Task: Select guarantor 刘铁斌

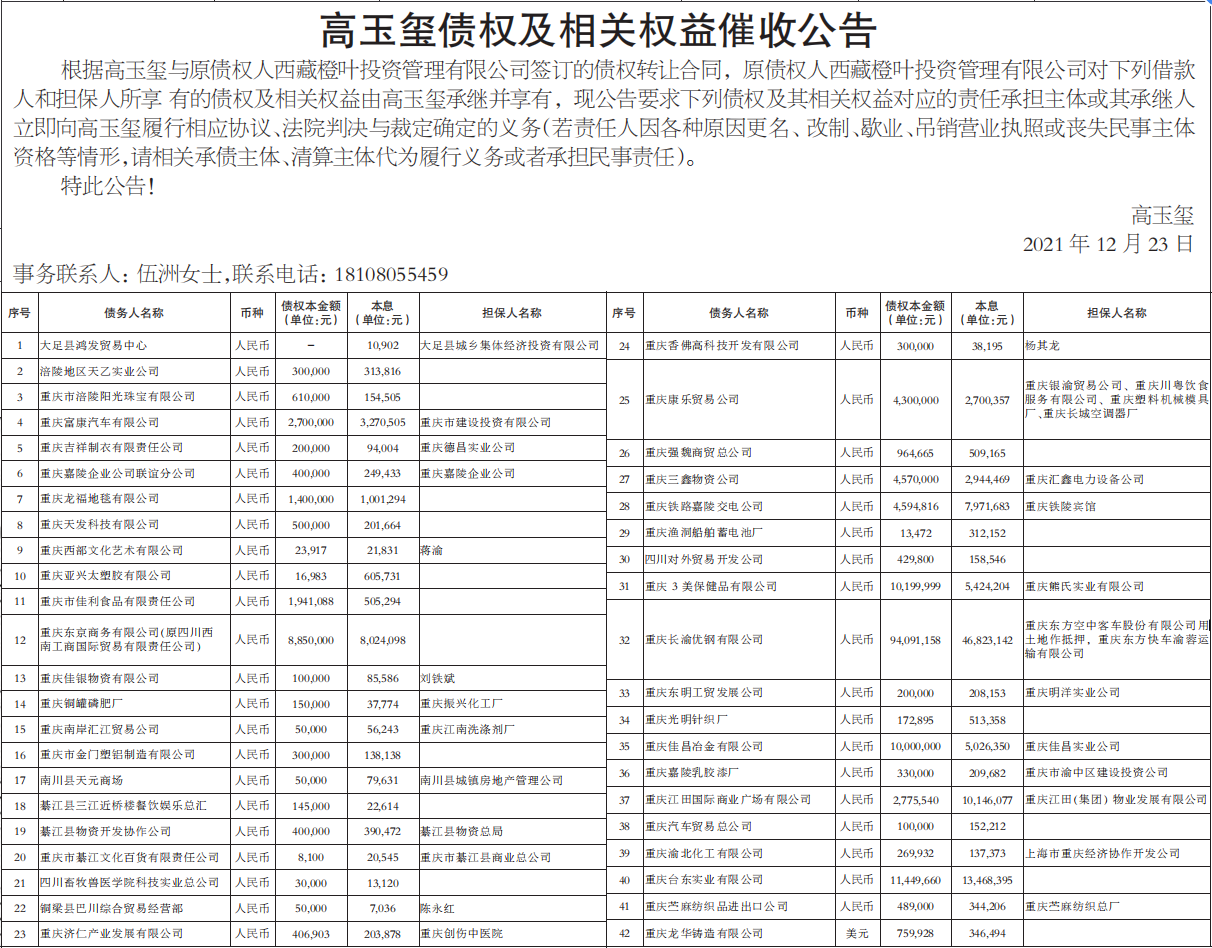Action: [x=438, y=679]
